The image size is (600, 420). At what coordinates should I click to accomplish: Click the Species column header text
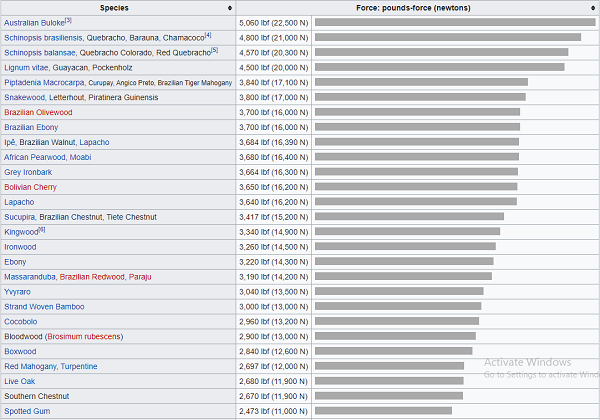(114, 8)
